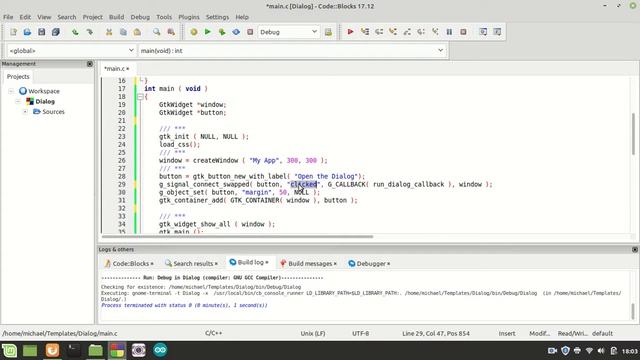
Task: Abort the current build
Action: point(250,32)
